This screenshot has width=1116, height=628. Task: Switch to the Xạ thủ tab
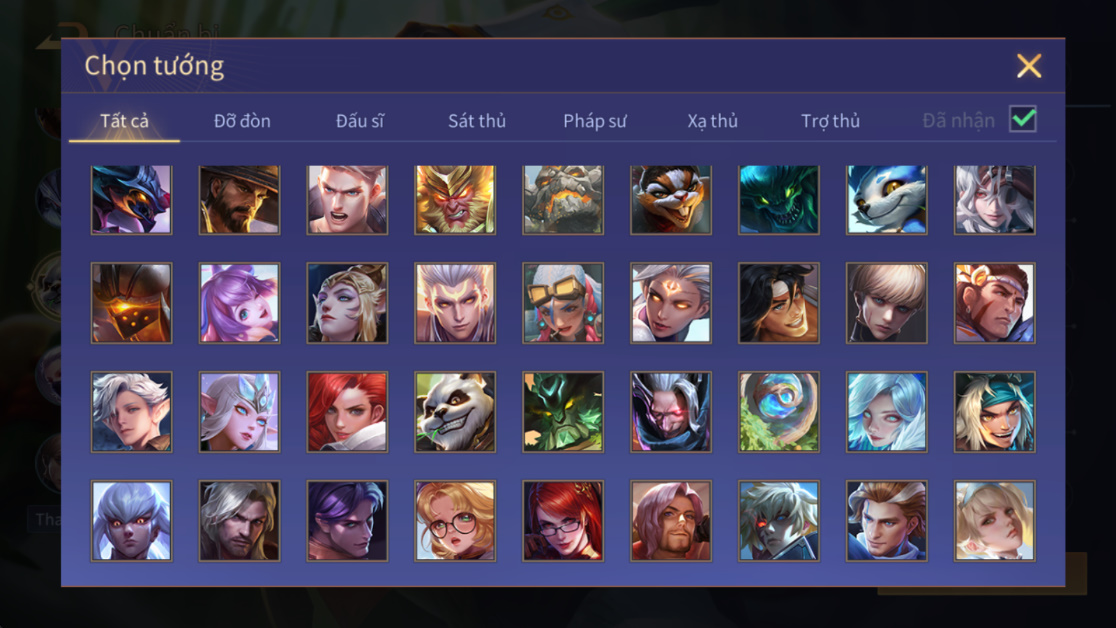pyautogui.click(x=712, y=120)
